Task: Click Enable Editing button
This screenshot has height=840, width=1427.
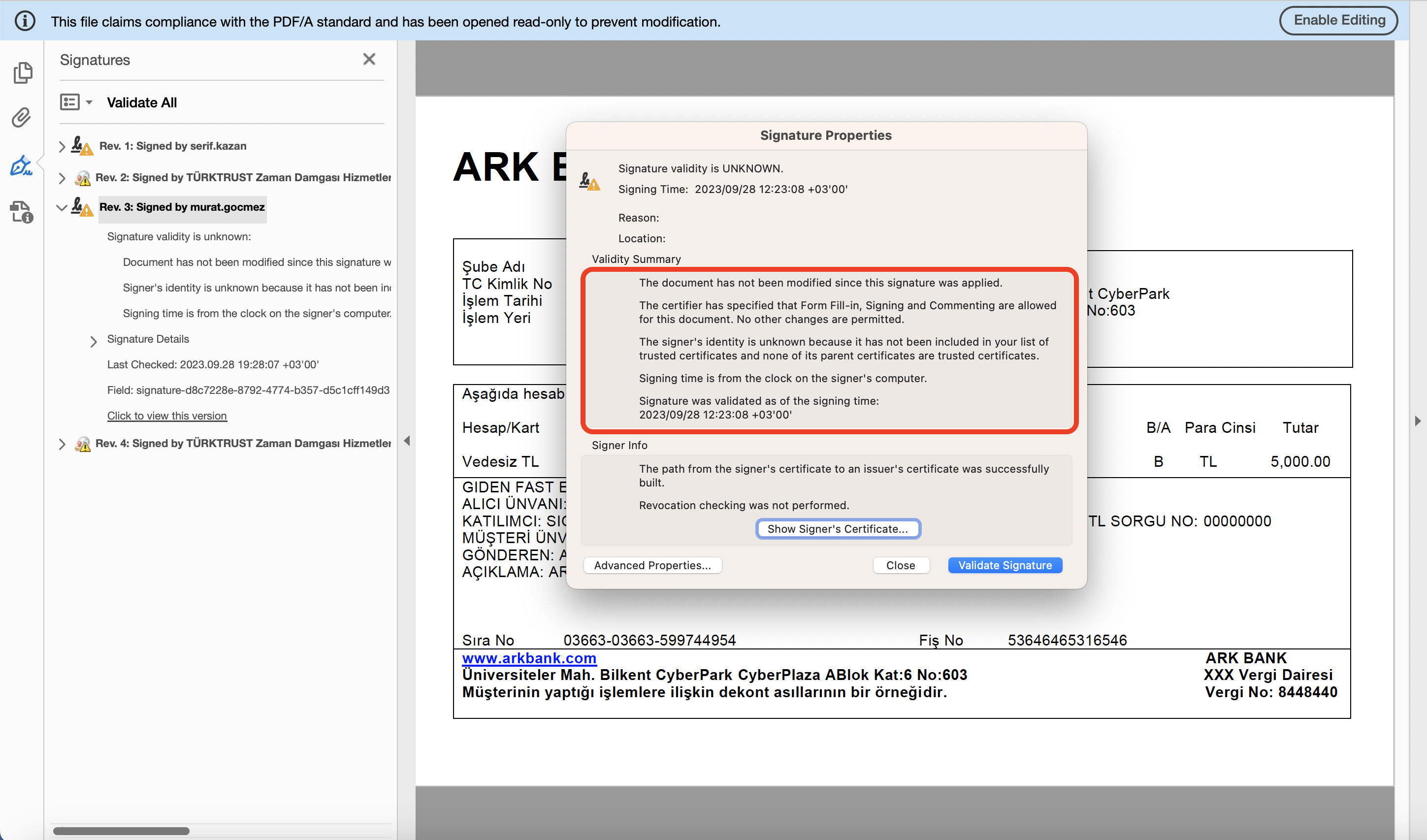Action: pos(1339,20)
